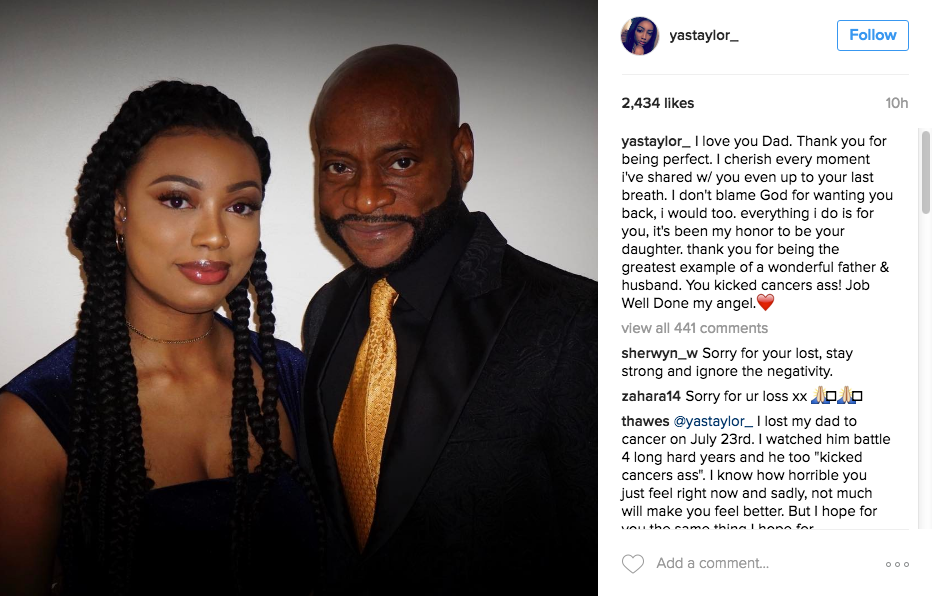Screen dimensions: 932x596
Task: Open zahara14 commenter profile
Action: [650, 396]
